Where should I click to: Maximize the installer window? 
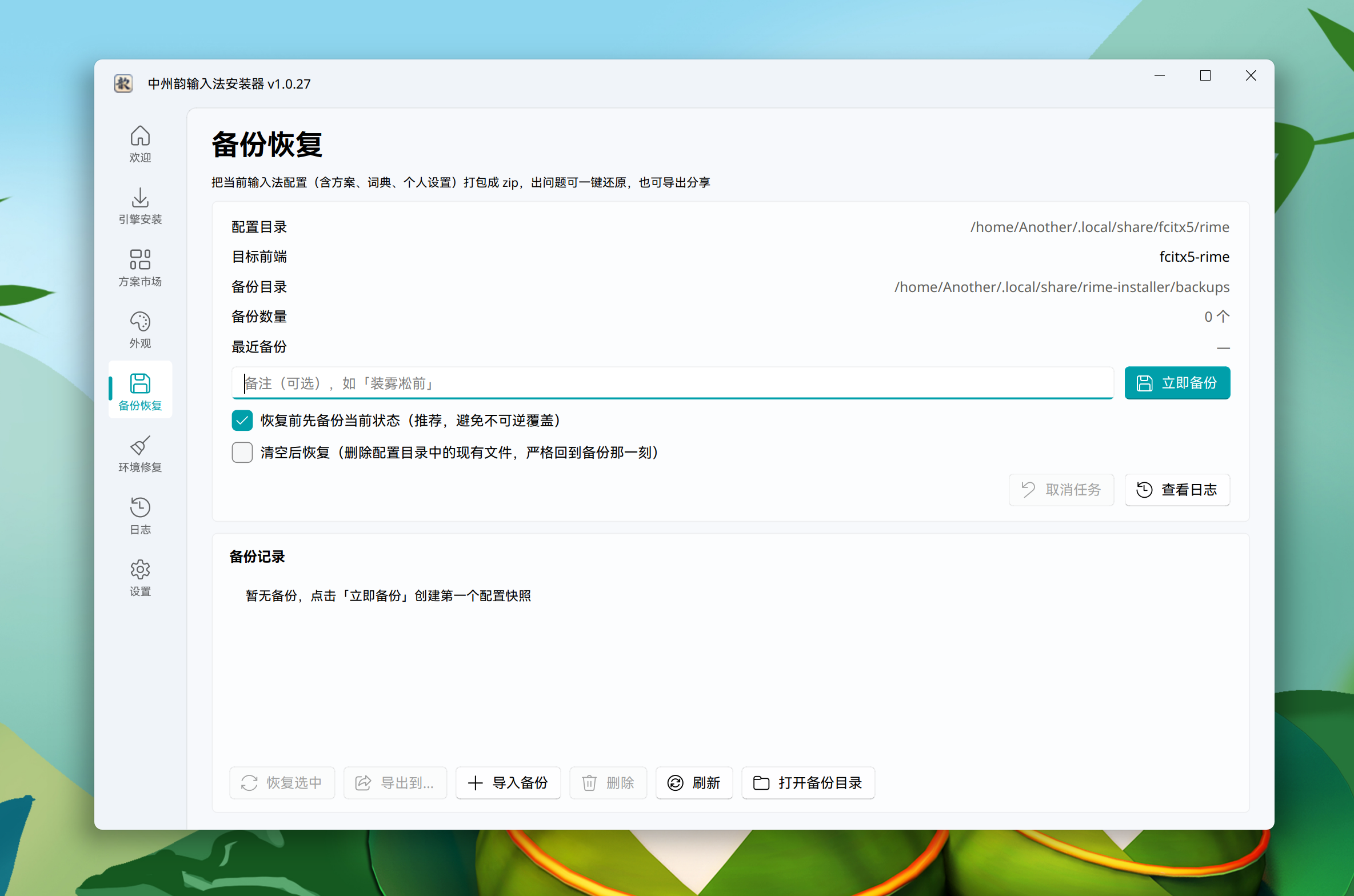point(1205,75)
